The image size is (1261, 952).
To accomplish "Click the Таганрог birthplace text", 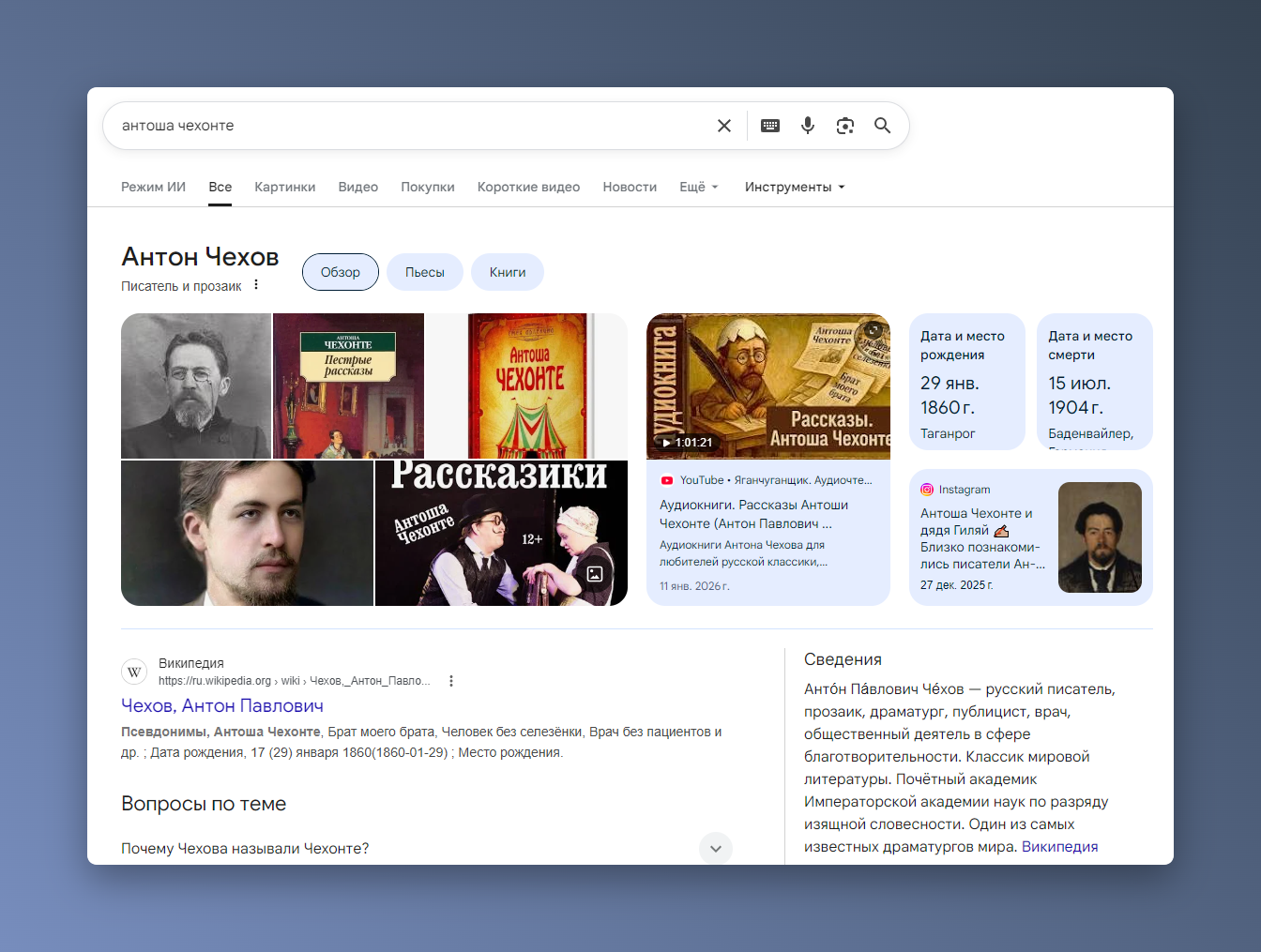I will coord(948,433).
